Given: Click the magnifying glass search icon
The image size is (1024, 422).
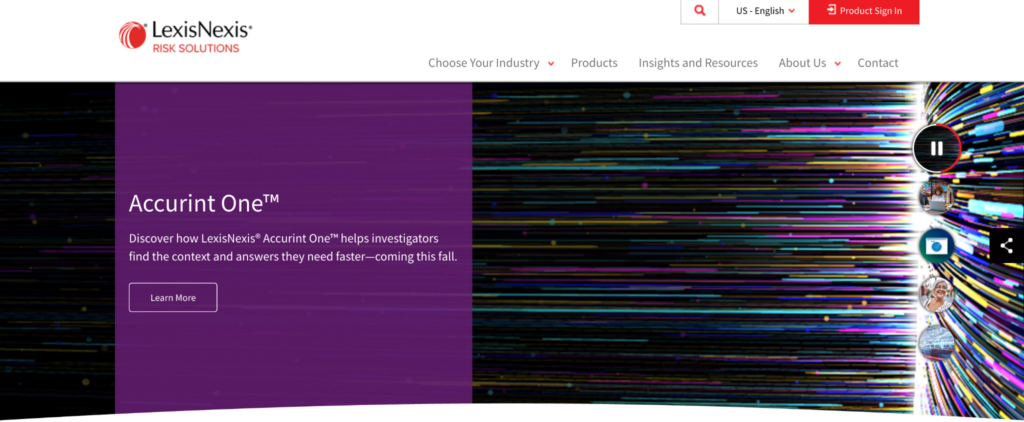Looking at the screenshot, I should click(x=699, y=11).
